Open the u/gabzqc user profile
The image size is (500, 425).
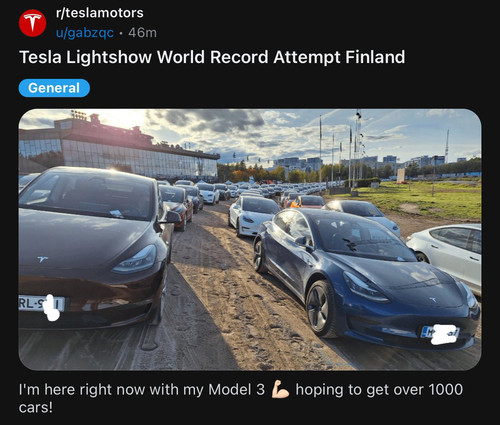pyautogui.click(x=85, y=33)
